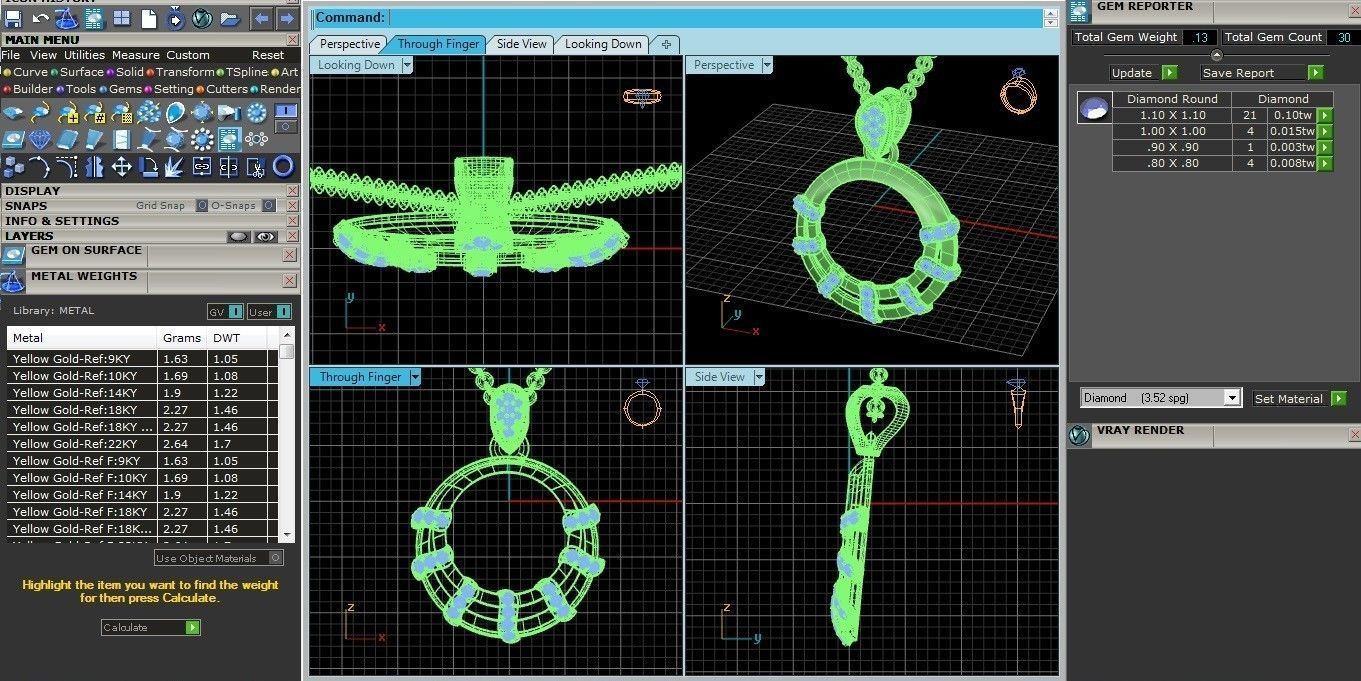
Task: Switch to the Looking Down tab
Action: tap(603, 44)
